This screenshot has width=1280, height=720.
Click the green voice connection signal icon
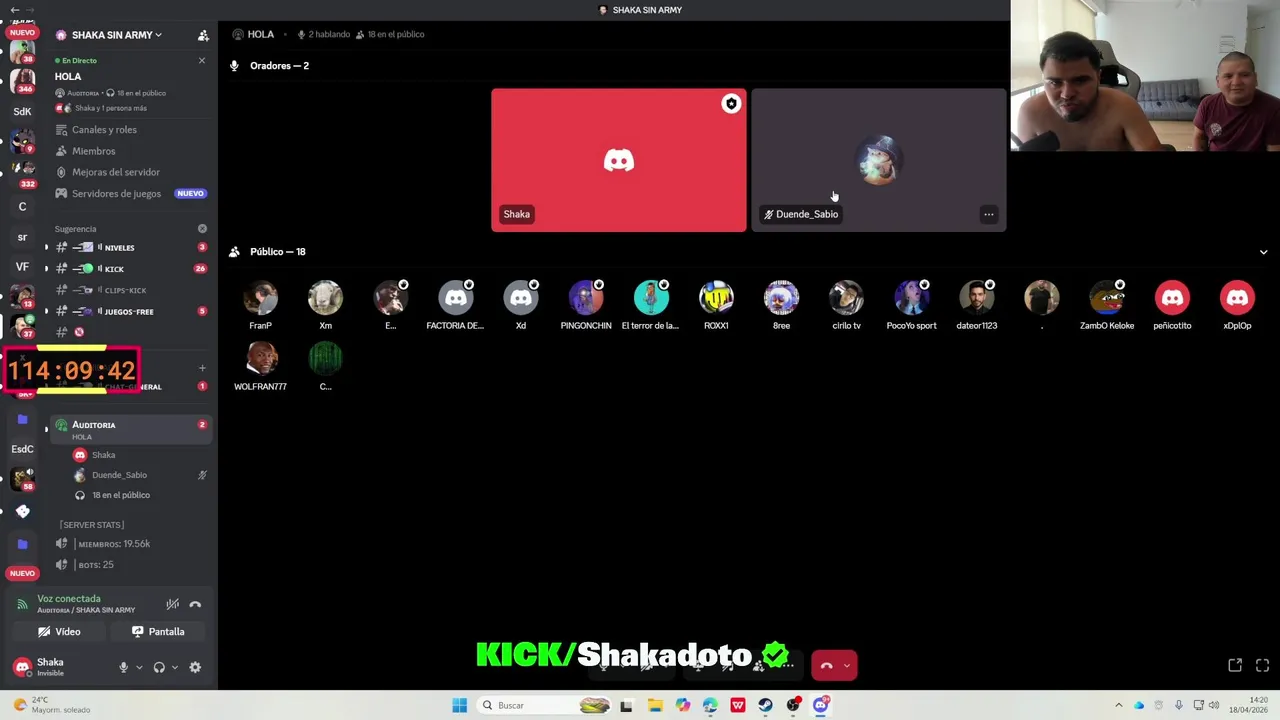coord(22,604)
